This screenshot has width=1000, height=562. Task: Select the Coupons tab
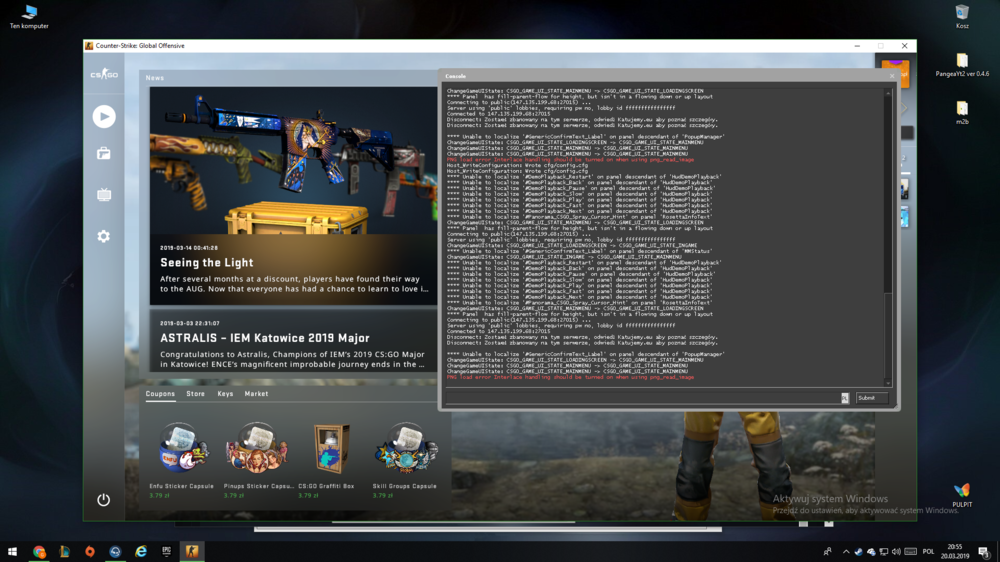(x=160, y=394)
